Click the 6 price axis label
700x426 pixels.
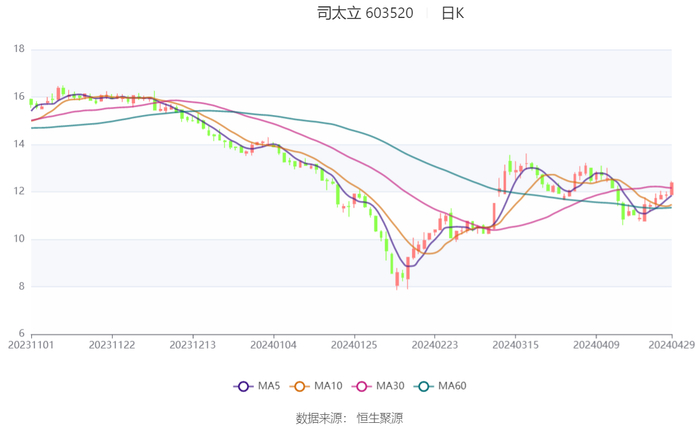[x=22, y=333]
